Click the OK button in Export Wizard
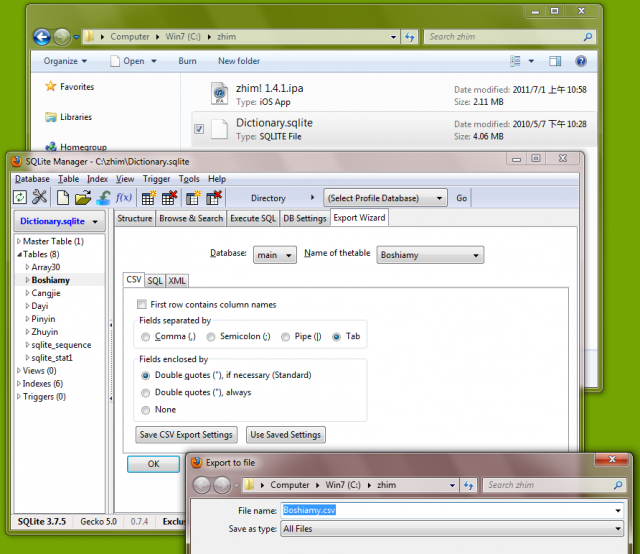This screenshot has width=640, height=554. (153, 464)
